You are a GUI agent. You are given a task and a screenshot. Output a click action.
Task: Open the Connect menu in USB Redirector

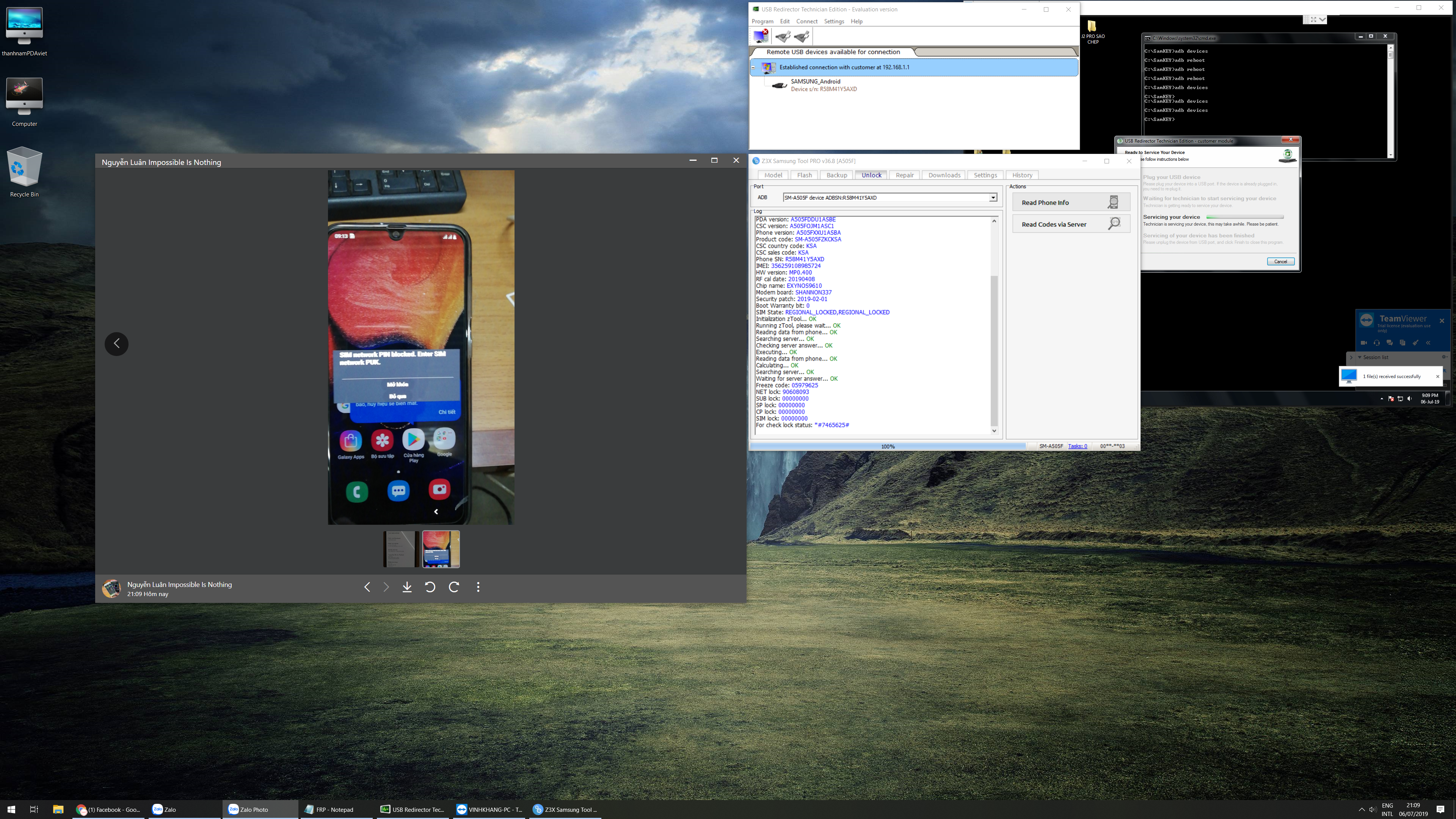click(806, 22)
